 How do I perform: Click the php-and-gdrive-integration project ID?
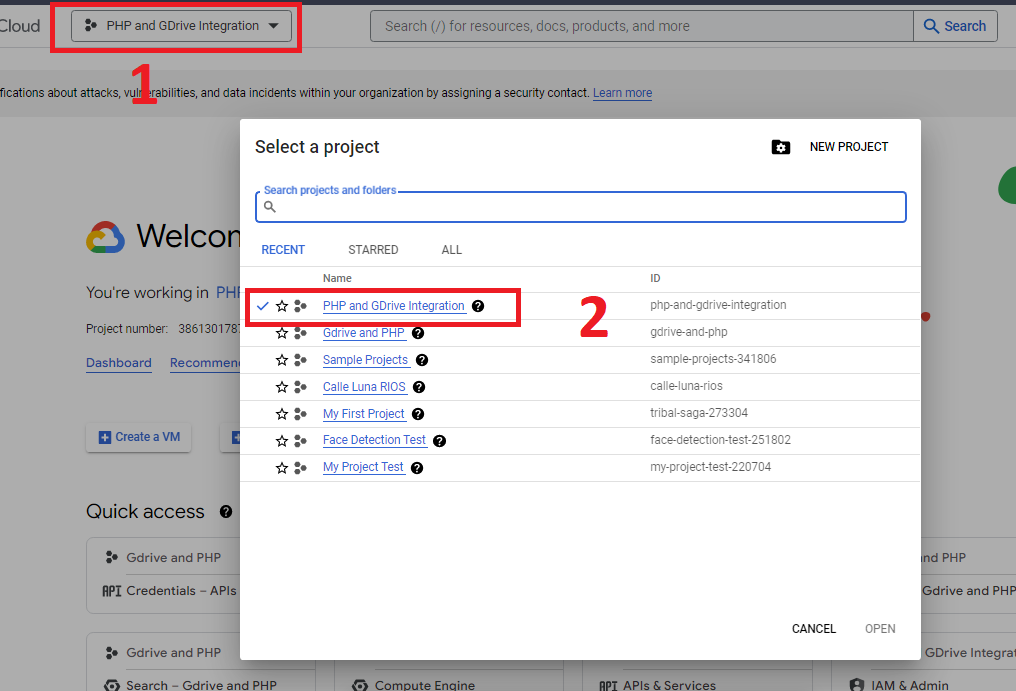pos(718,305)
